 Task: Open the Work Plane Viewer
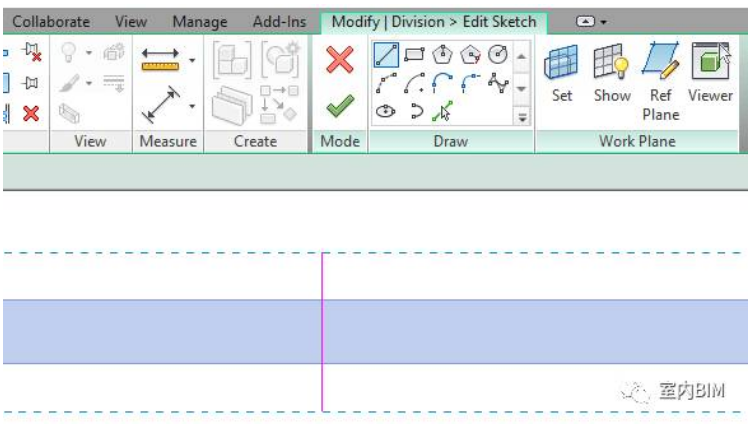click(710, 75)
